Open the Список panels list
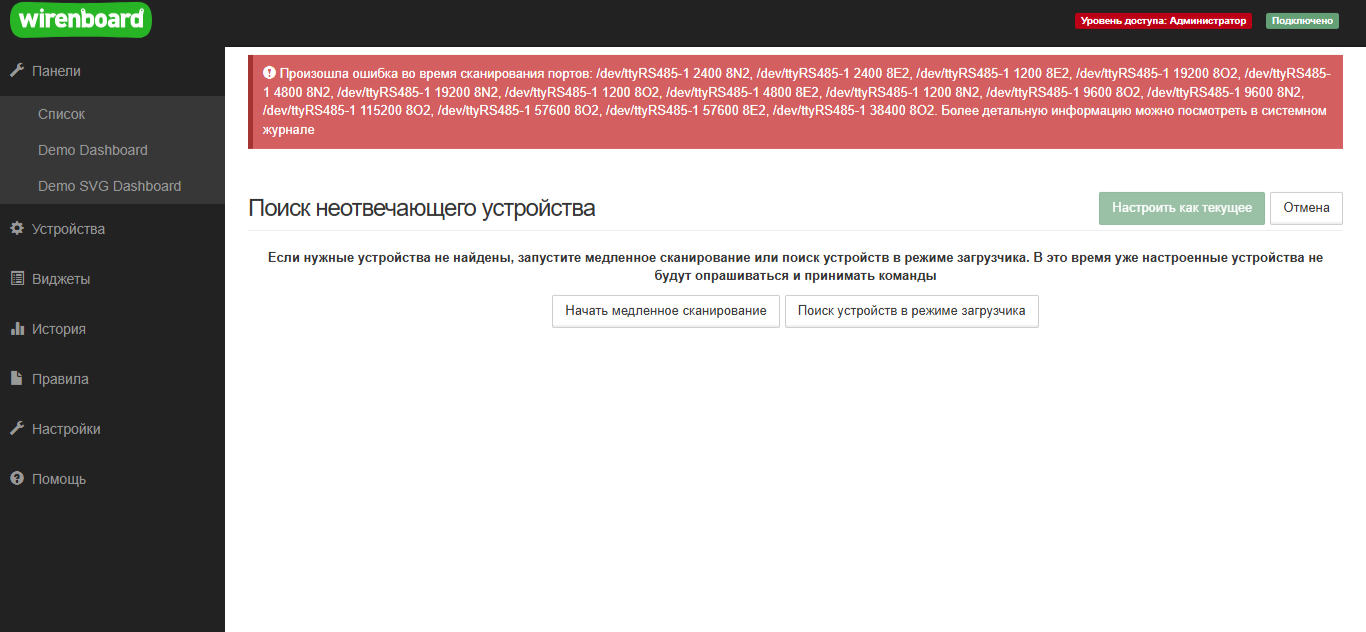Viewport: 1366px width, 632px height. click(61, 114)
